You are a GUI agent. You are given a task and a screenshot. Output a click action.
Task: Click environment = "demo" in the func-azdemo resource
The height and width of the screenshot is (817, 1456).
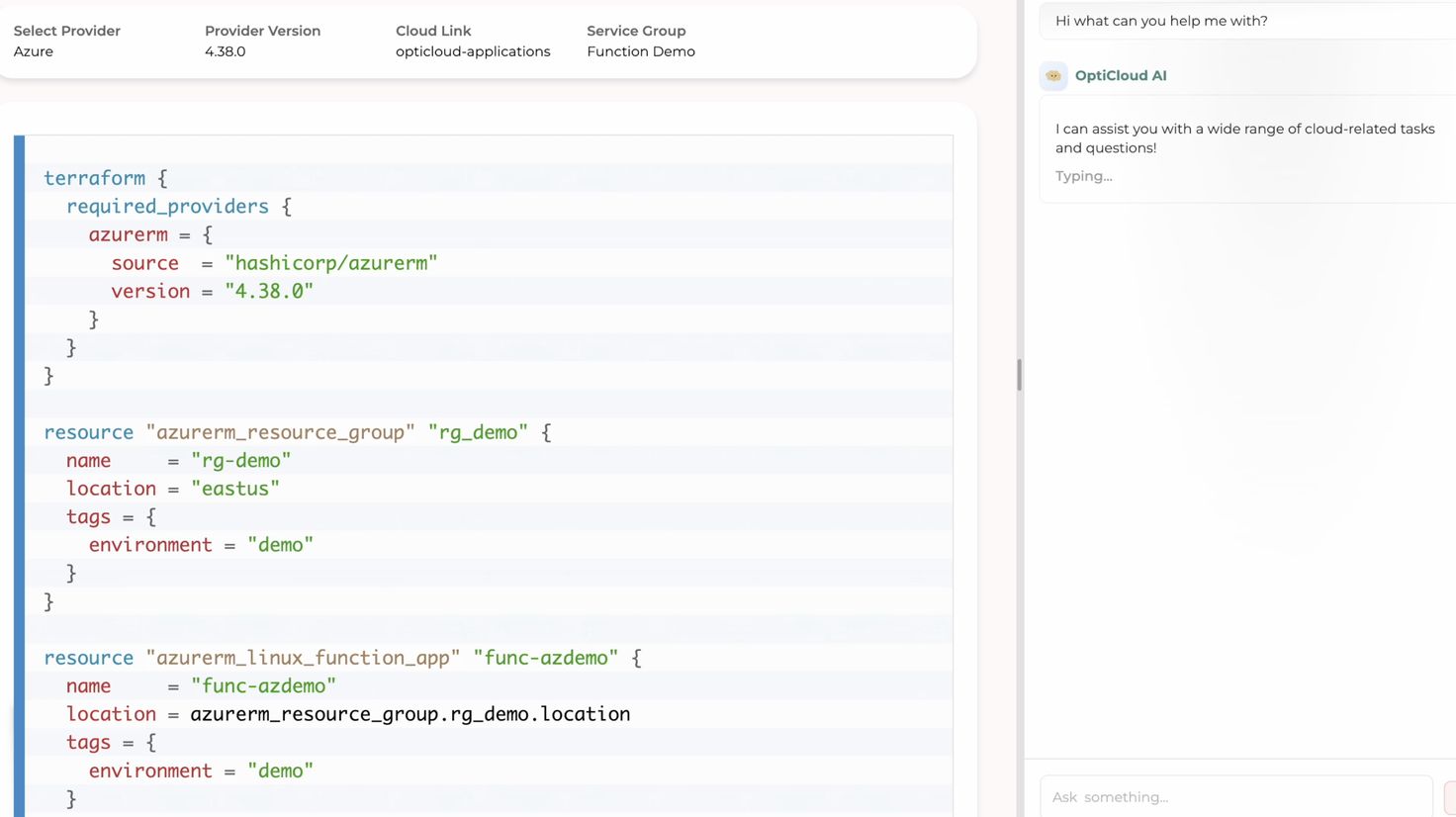(201, 771)
